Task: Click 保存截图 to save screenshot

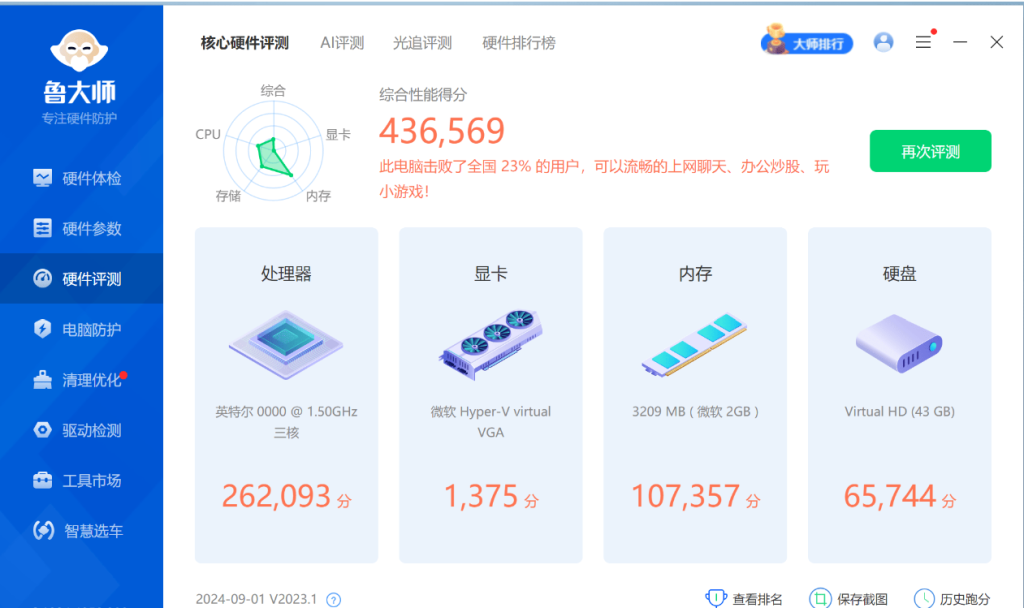Action: (848, 599)
